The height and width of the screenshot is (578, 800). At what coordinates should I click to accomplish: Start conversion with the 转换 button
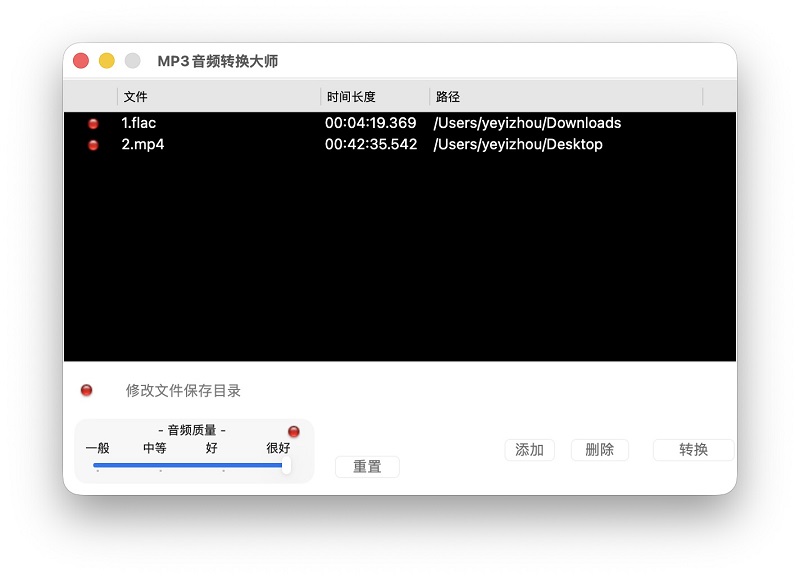693,450
